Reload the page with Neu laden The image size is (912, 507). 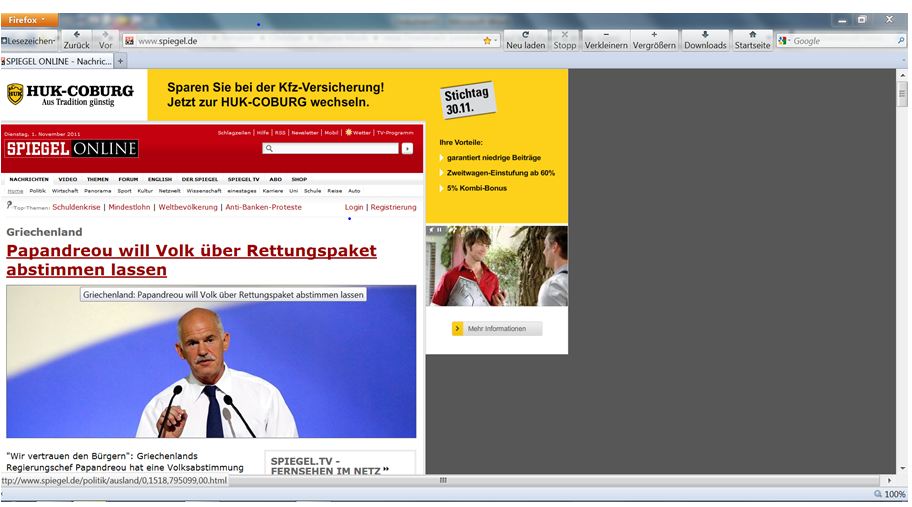(x=525, y=40)
